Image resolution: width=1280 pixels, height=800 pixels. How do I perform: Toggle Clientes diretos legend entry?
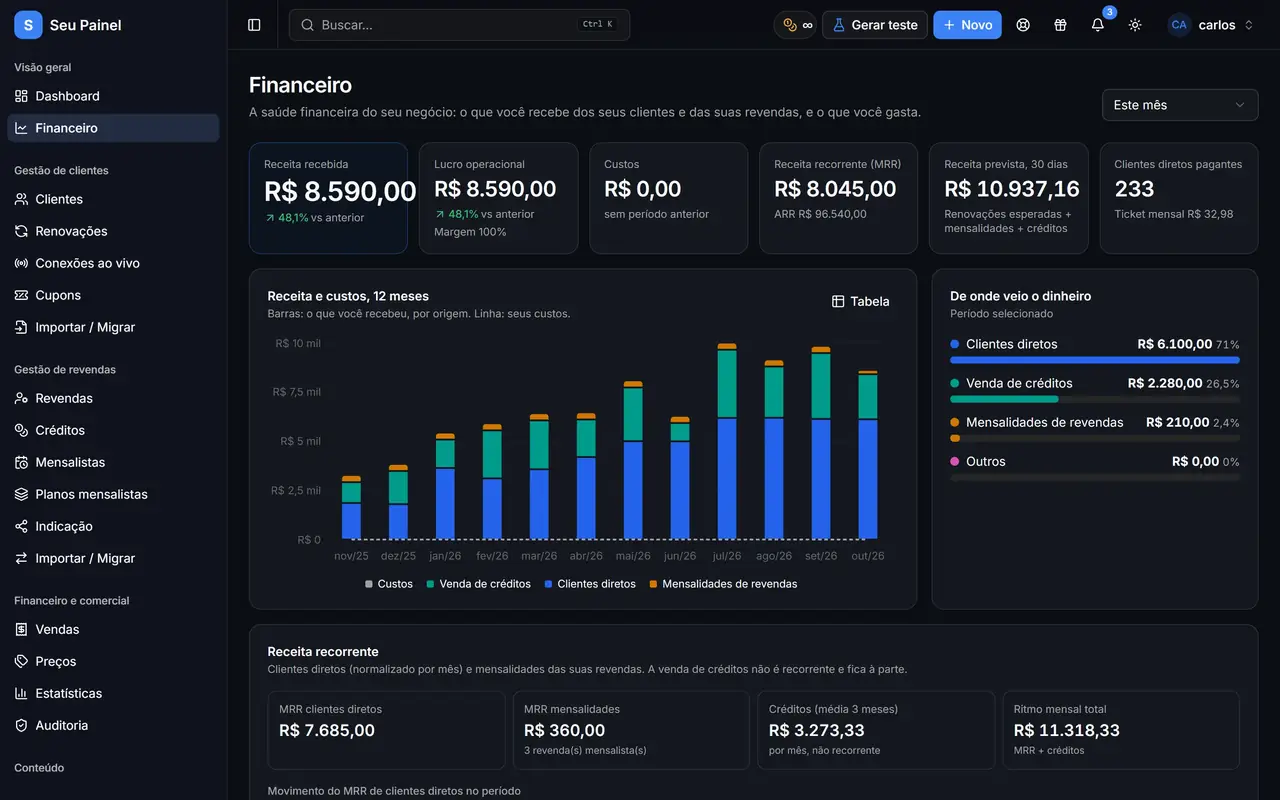tap(590, 584)
